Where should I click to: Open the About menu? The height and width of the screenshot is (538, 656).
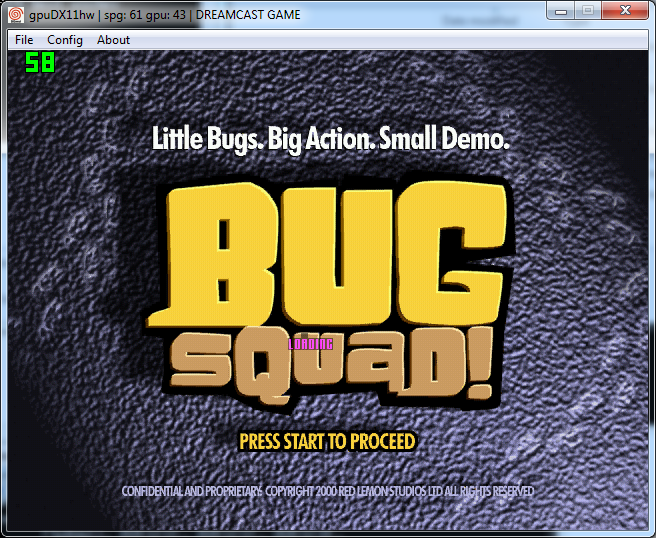(113, 40)
